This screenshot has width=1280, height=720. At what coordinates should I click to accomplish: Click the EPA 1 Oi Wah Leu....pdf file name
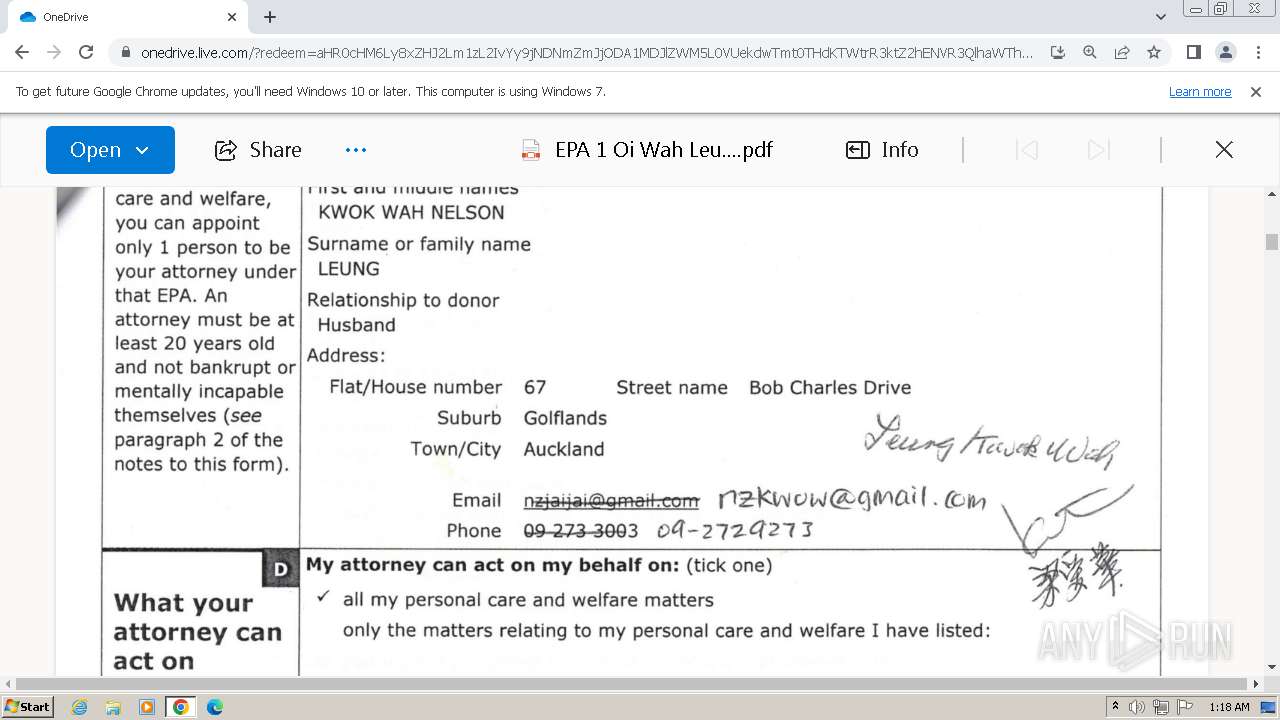(x=664, y=150)
